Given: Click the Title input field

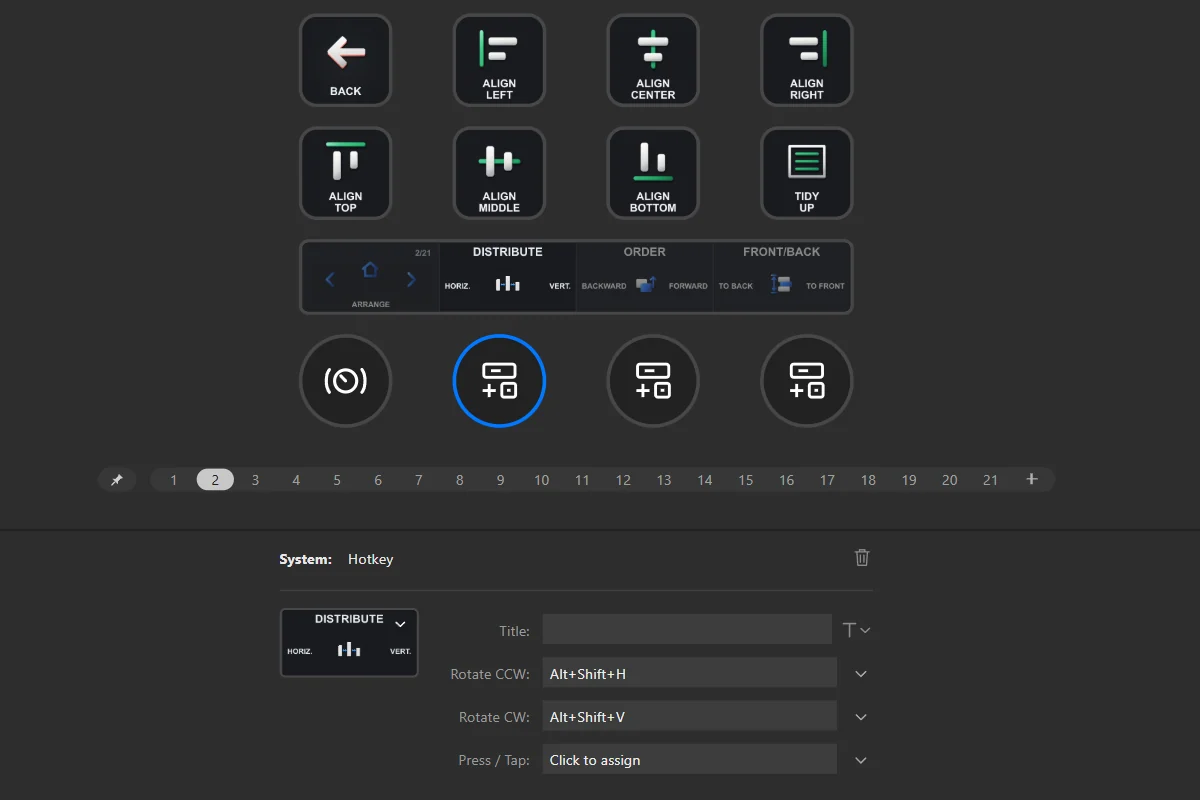Looking at the screenshot, I should [x=687, y=629].
